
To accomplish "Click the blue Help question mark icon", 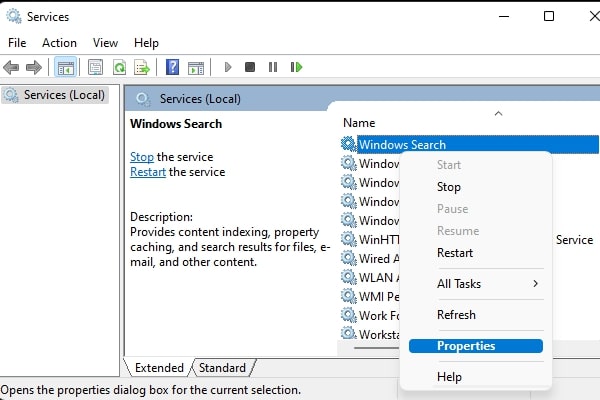I will point(172,67).
